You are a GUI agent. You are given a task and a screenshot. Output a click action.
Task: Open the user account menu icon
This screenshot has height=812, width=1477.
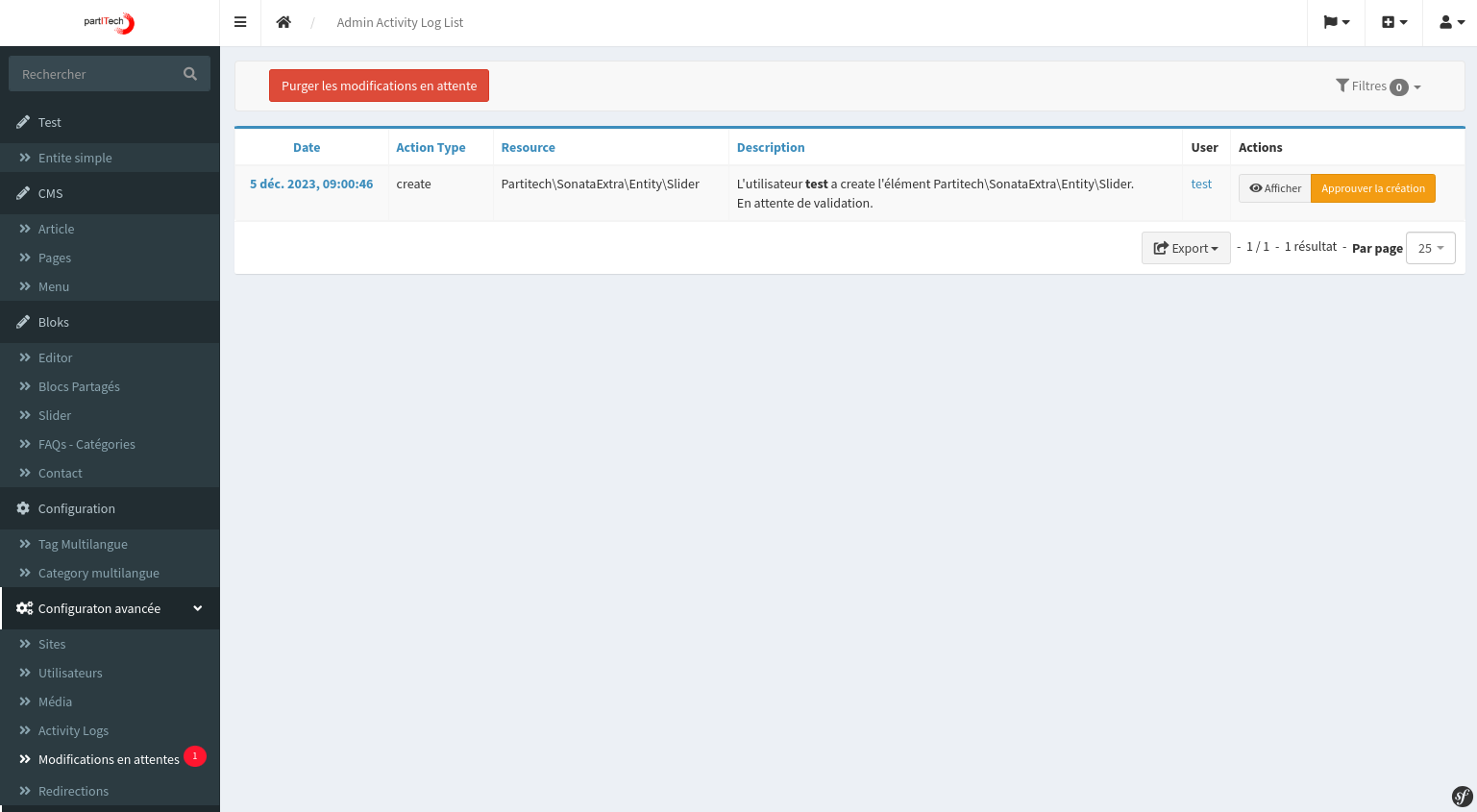pos(1451,22)
